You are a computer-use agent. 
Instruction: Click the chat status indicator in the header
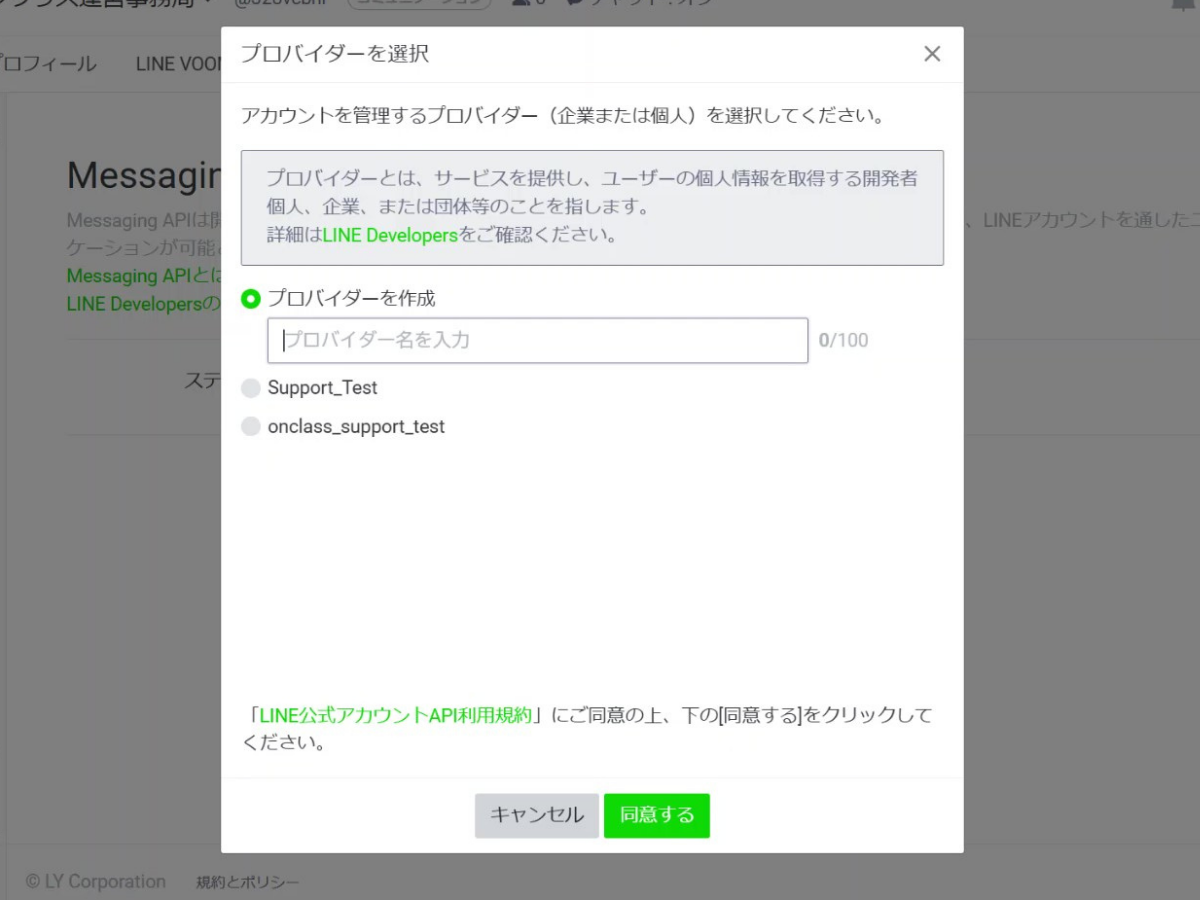(x=640, y=3)
